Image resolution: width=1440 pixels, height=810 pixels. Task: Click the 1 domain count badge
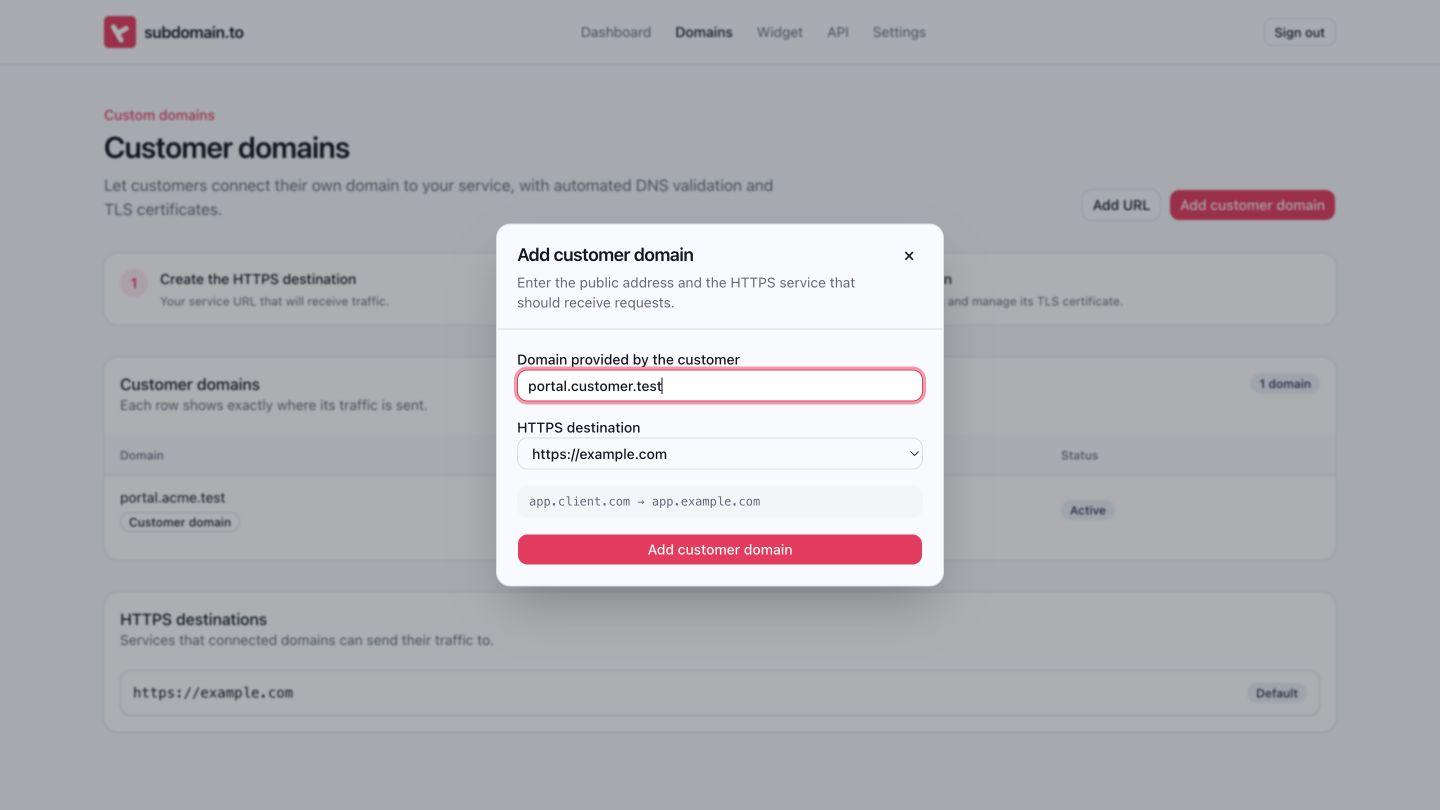(x=1285, y=384)
